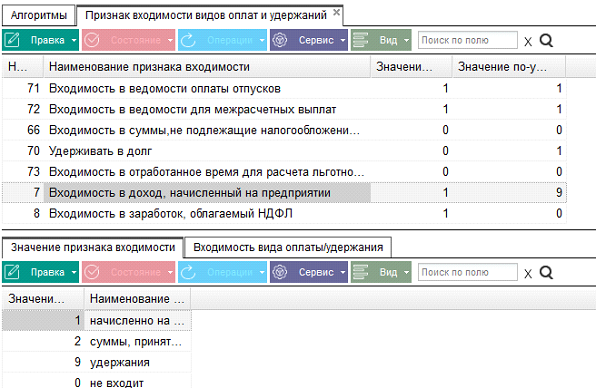
Task: Expand the upper Состояние dropdown arrow
Action: coord(170,40)
